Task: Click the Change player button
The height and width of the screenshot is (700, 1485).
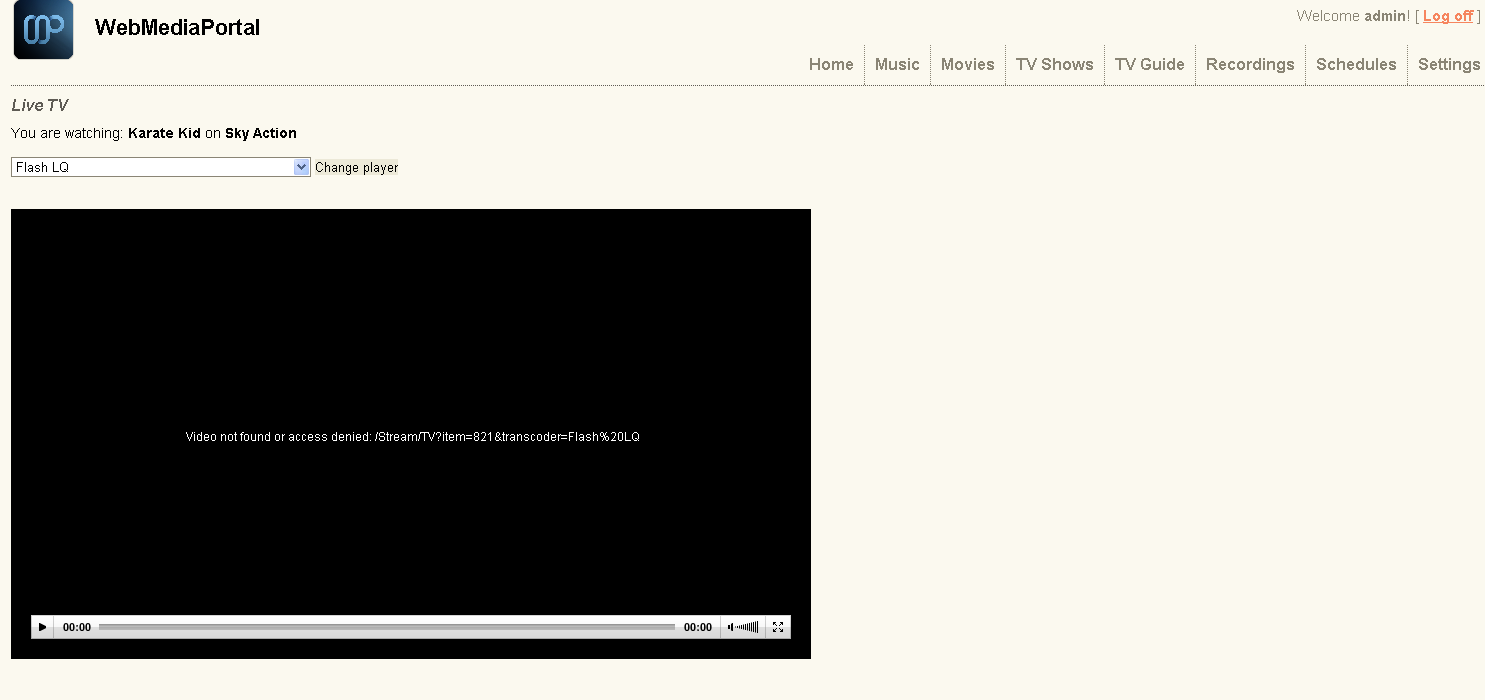Action: point(356,168)
